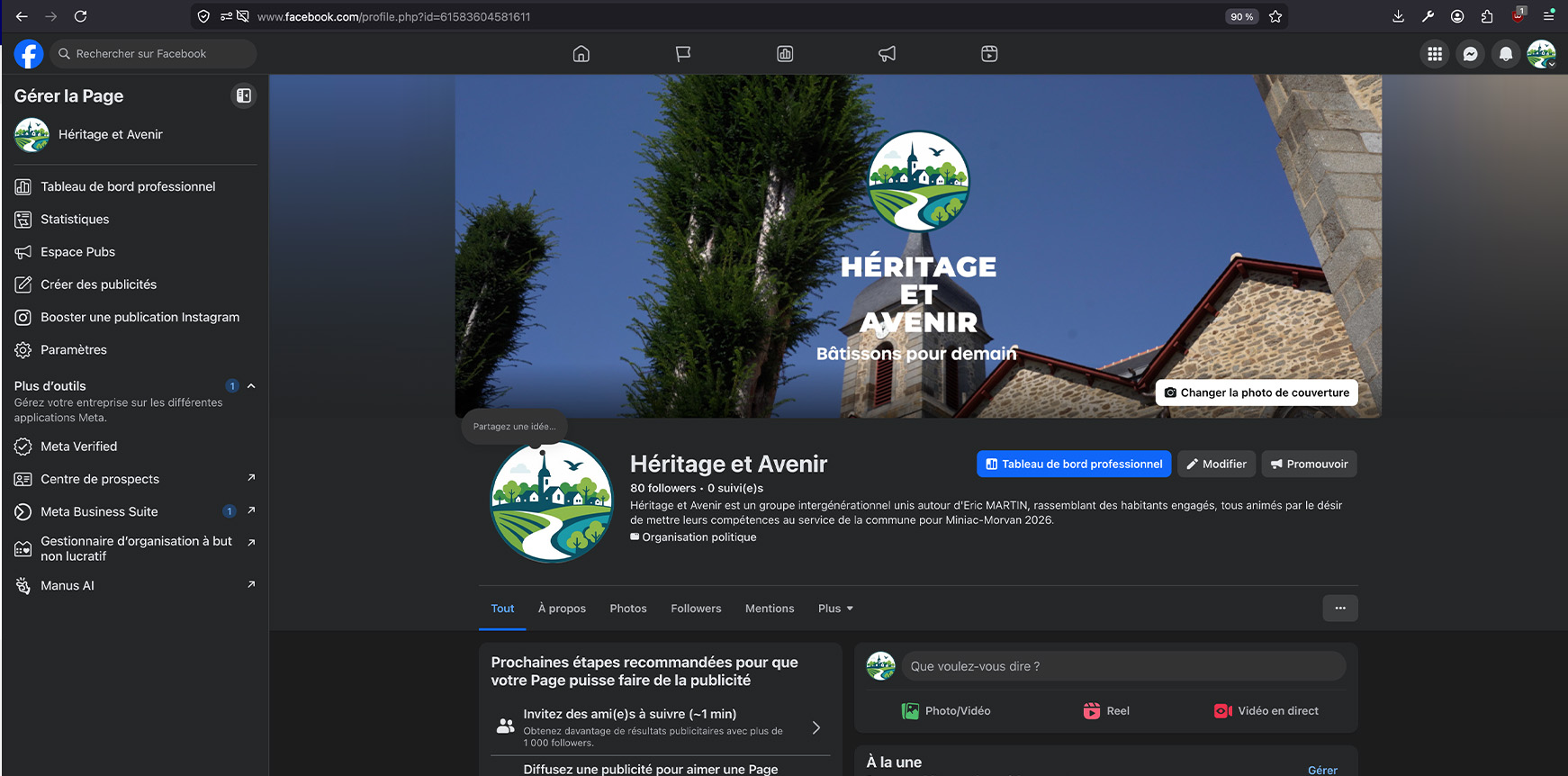The image size is (1568, 776).
Task: Collapse the Gérer la Page sidebar panel
Action: point(244,95)
